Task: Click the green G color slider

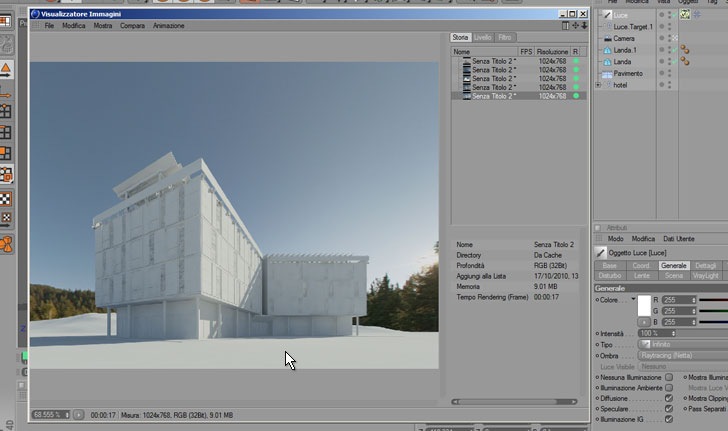Action: tap(713, 311)
